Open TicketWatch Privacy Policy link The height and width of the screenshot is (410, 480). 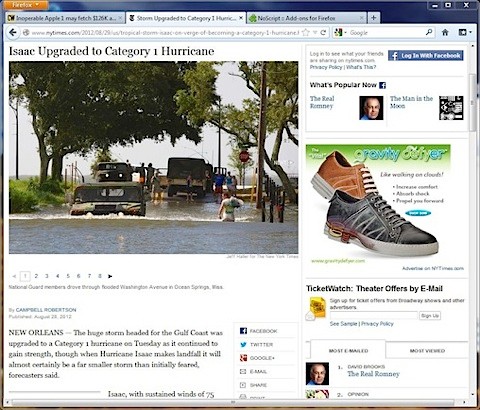(x=377, y=324)
